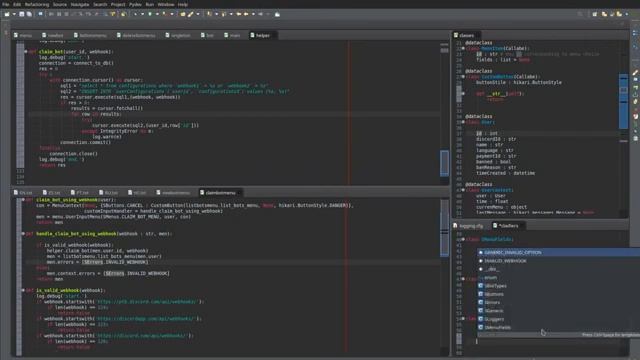Open the Run icon's dropdown arrow
Viewport: 640px width, 360px height.
click(x=157, y=14)
